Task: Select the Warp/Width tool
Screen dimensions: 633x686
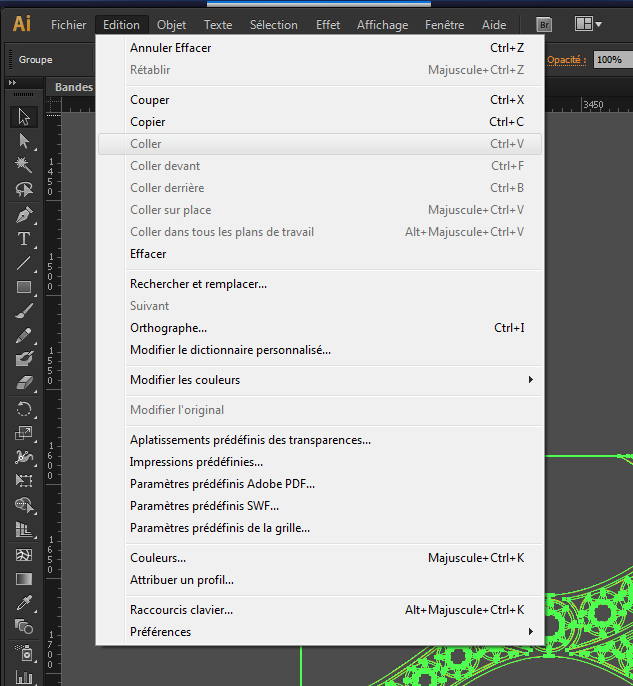Action: click(x=24, y=457)
